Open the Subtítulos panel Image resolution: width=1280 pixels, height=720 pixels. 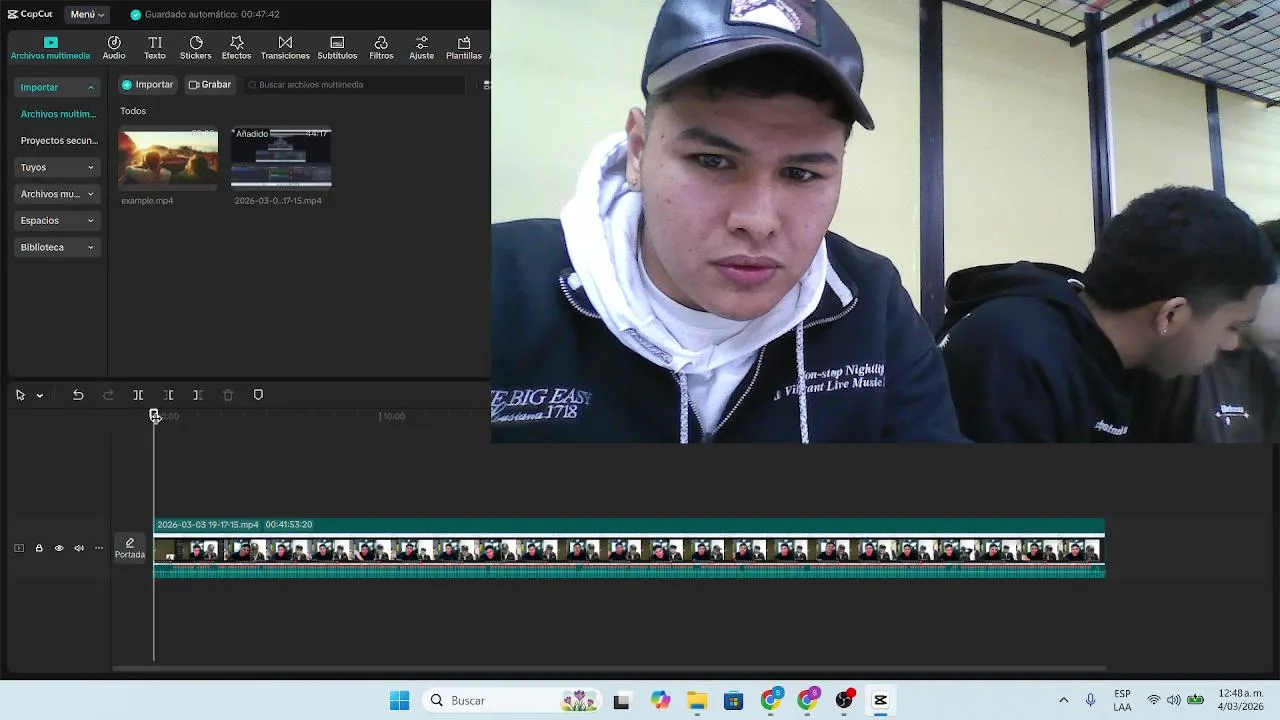[337, 47]
